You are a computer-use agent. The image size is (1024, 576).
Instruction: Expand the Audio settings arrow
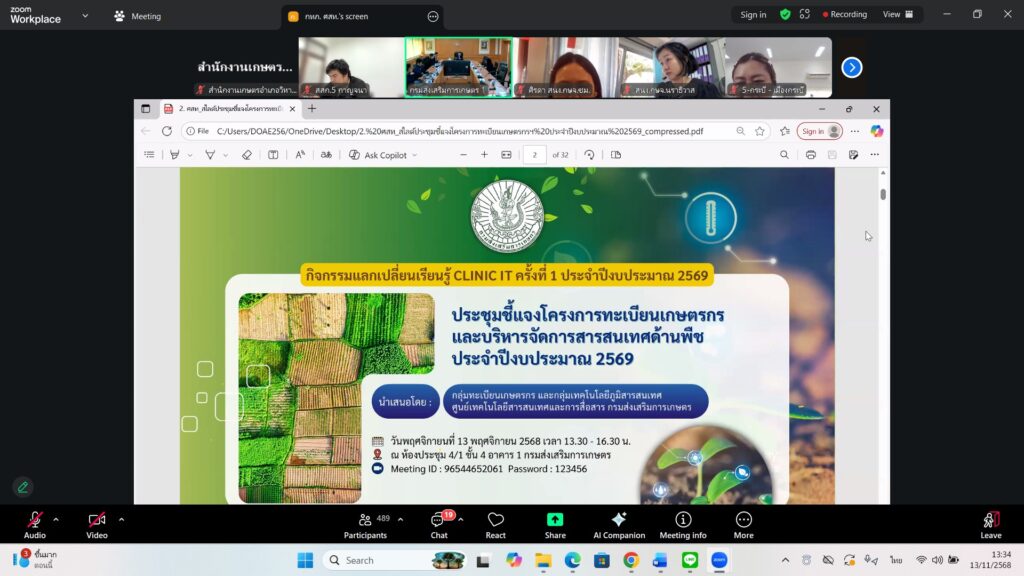tap(56, 519)
